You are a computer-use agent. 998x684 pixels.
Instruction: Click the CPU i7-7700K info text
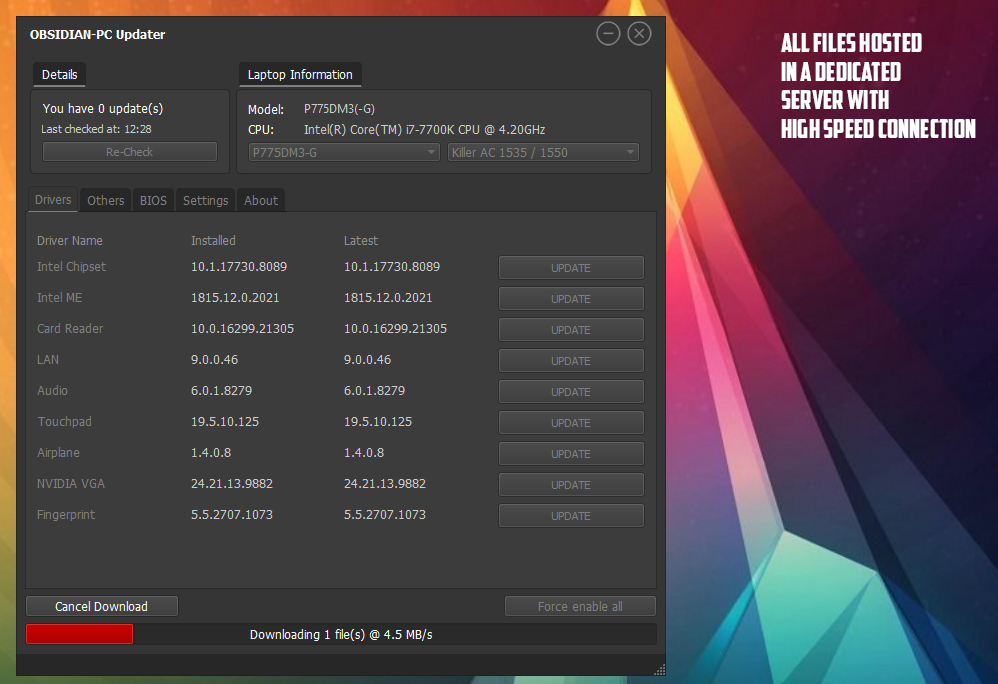(x=425, y=130)
